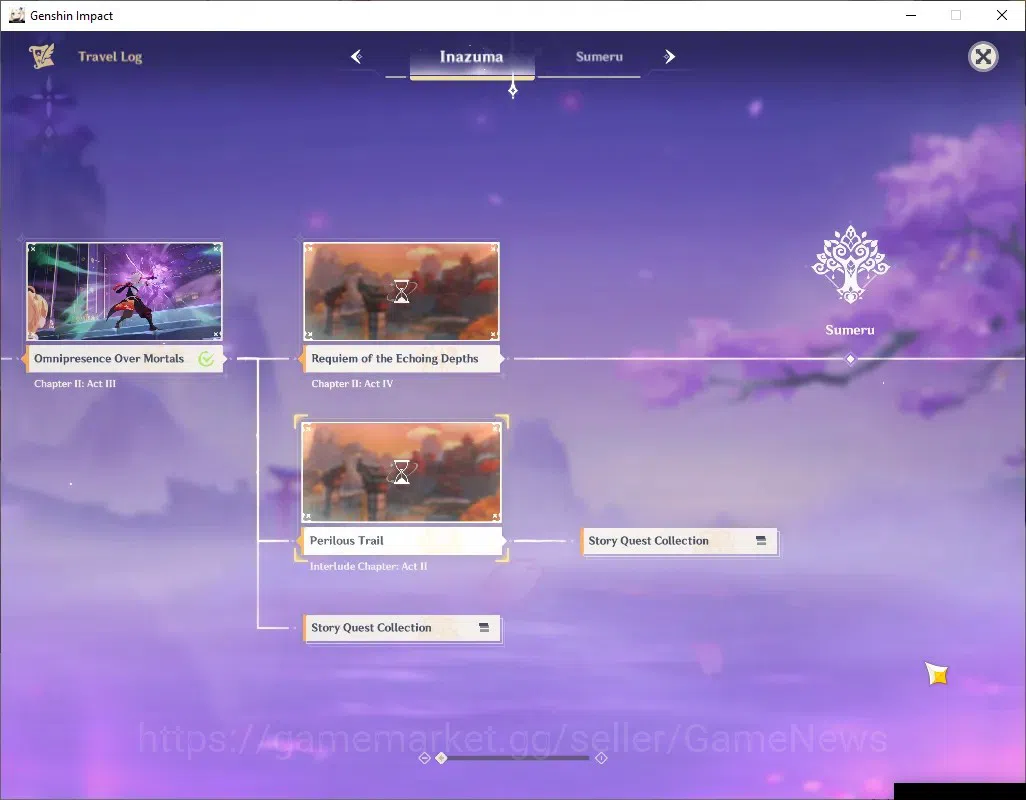The width and height of the screenshot is (1026, 800).
Task: Click the Sumeru label under the emblem
Action: coord(849,330)
